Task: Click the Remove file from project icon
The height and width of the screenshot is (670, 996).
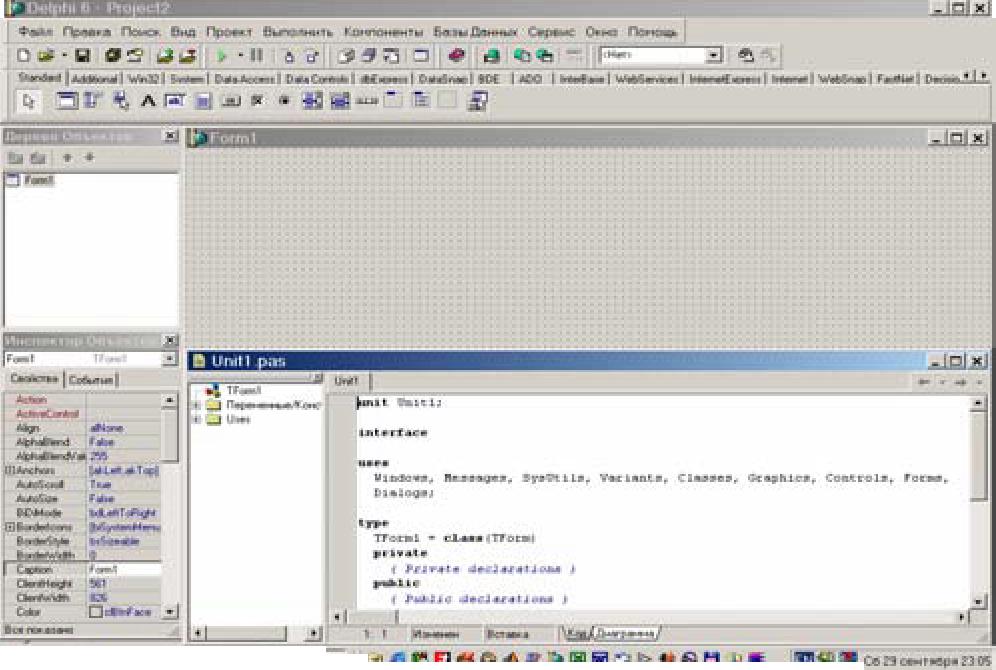Action: (187, 56)
